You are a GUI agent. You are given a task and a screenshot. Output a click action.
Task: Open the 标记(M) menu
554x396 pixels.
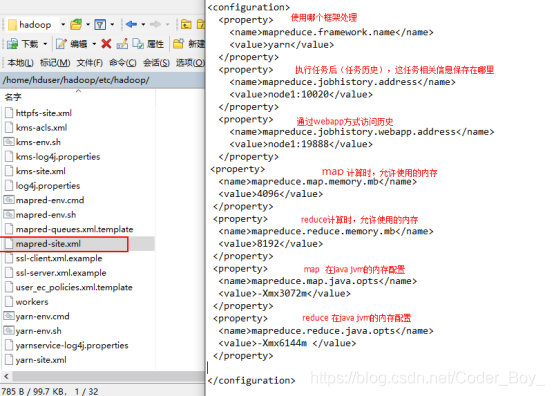[55, 63]
